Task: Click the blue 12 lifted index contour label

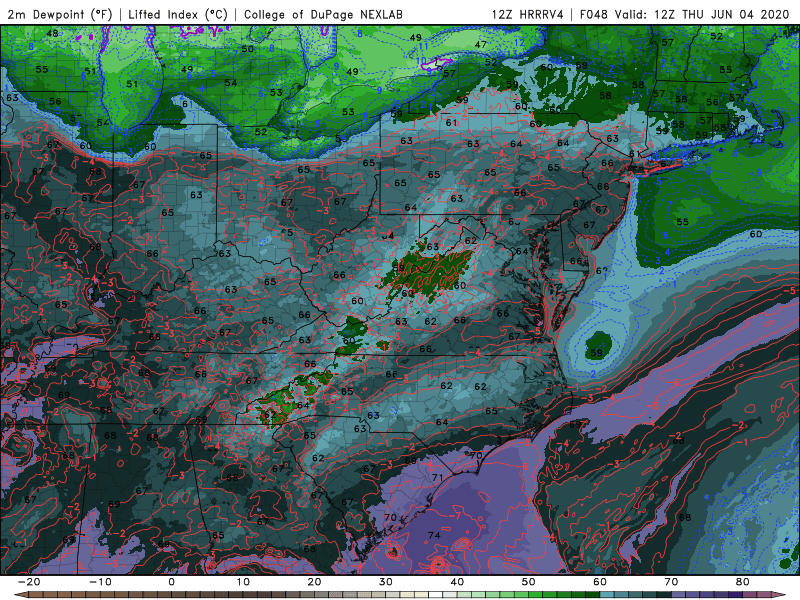Action: (519, 42)
